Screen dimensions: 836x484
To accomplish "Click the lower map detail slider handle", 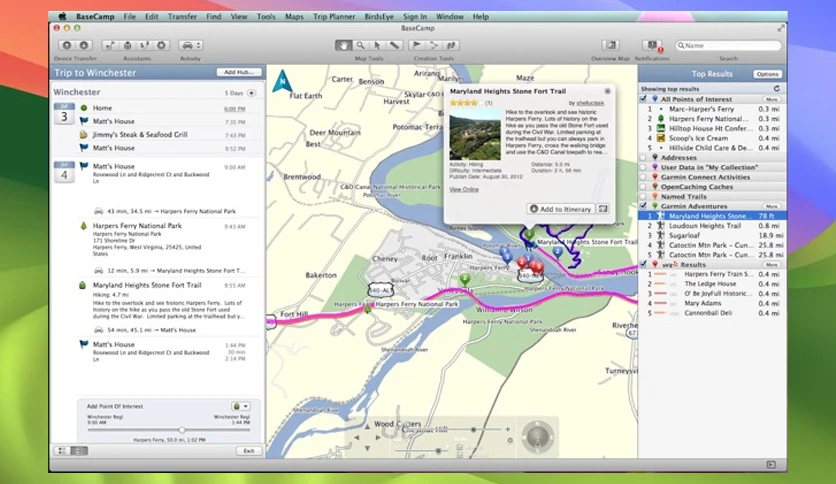I will pyautogui.click(x=438, y=450).
